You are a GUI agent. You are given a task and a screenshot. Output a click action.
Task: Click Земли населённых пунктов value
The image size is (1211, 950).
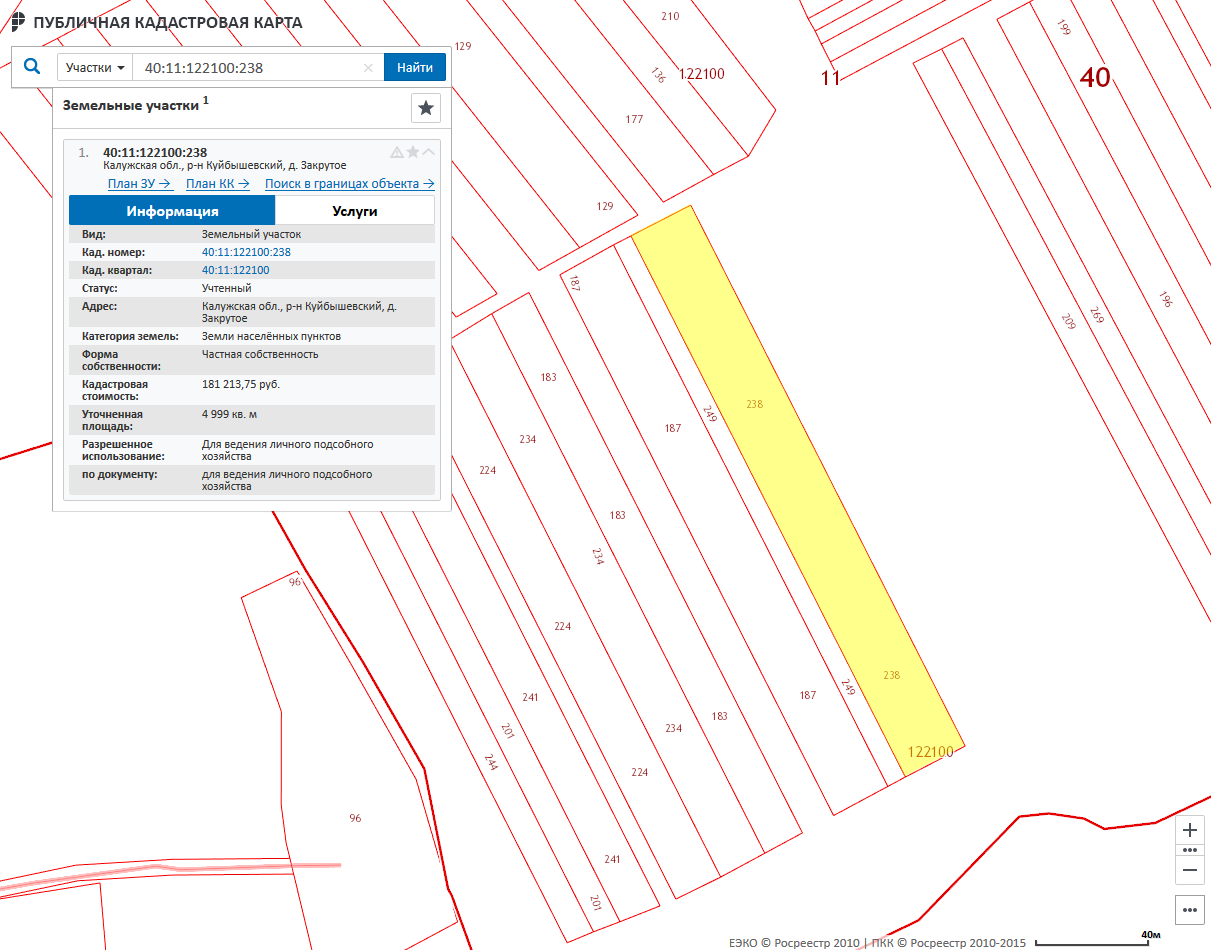[x=271, y=336]
